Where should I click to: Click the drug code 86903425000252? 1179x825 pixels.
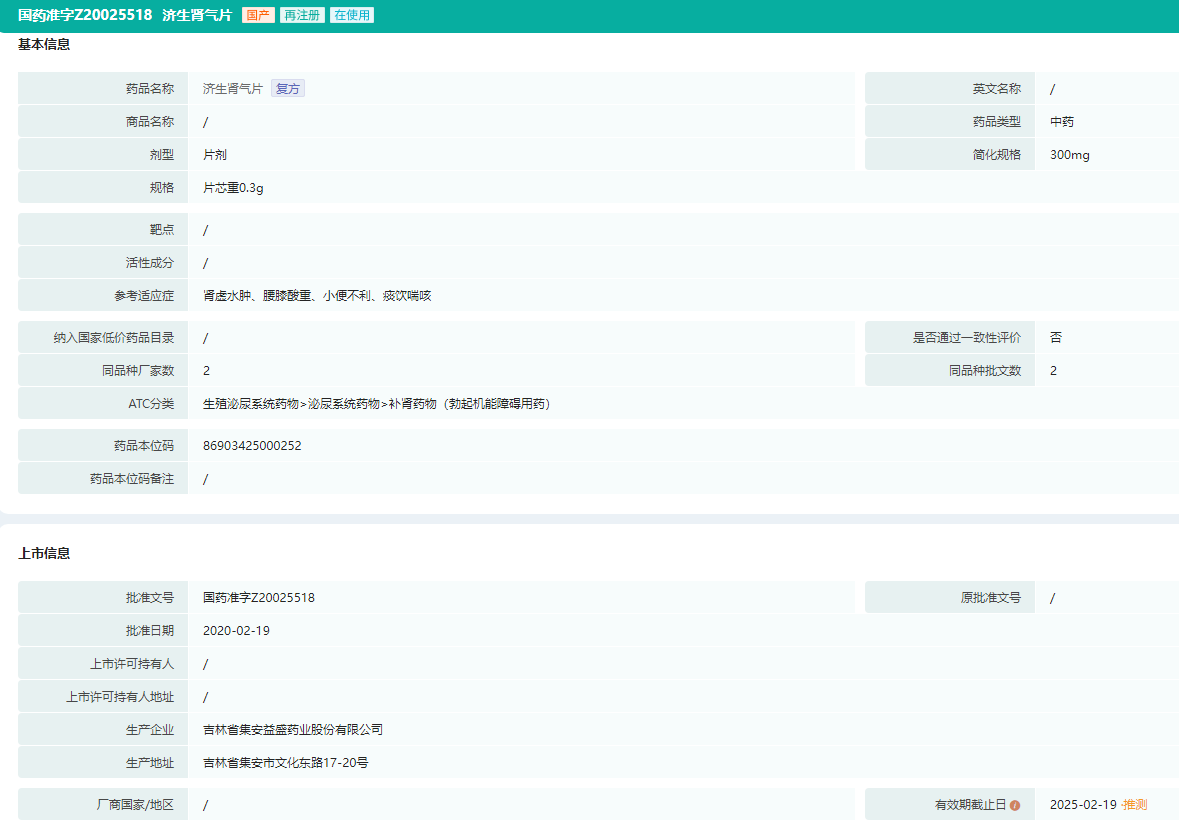coord(252,446)
